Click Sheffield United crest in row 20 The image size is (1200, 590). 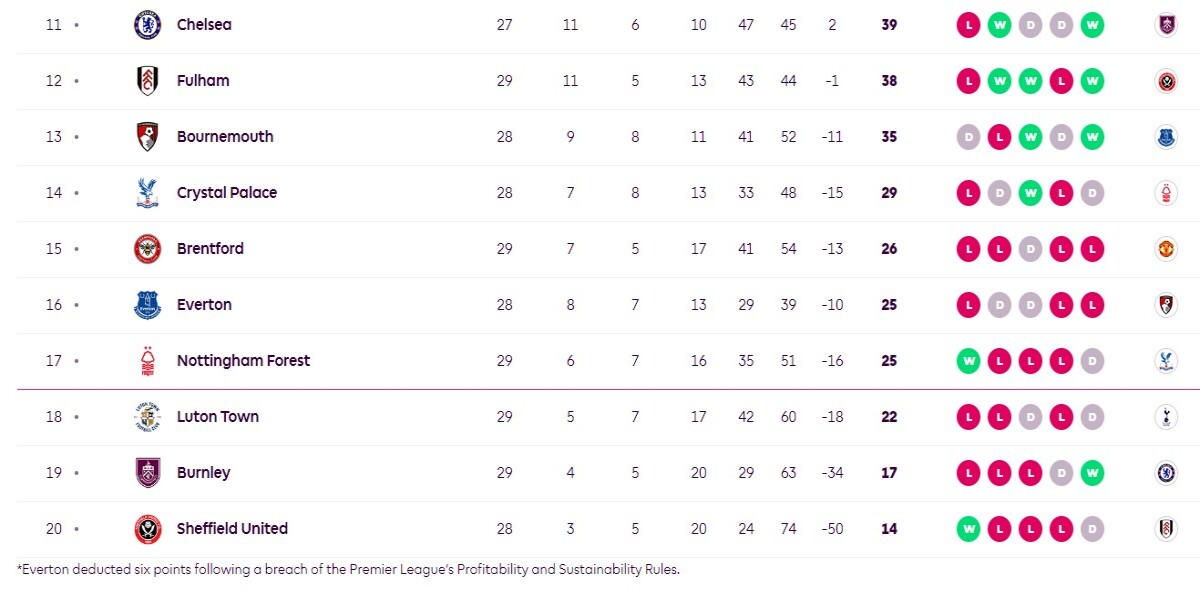(147, 529)
